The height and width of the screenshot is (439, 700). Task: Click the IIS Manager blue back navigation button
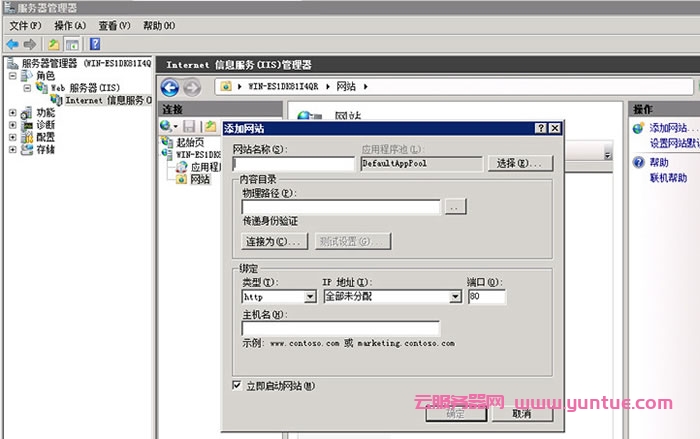[170, 88]
